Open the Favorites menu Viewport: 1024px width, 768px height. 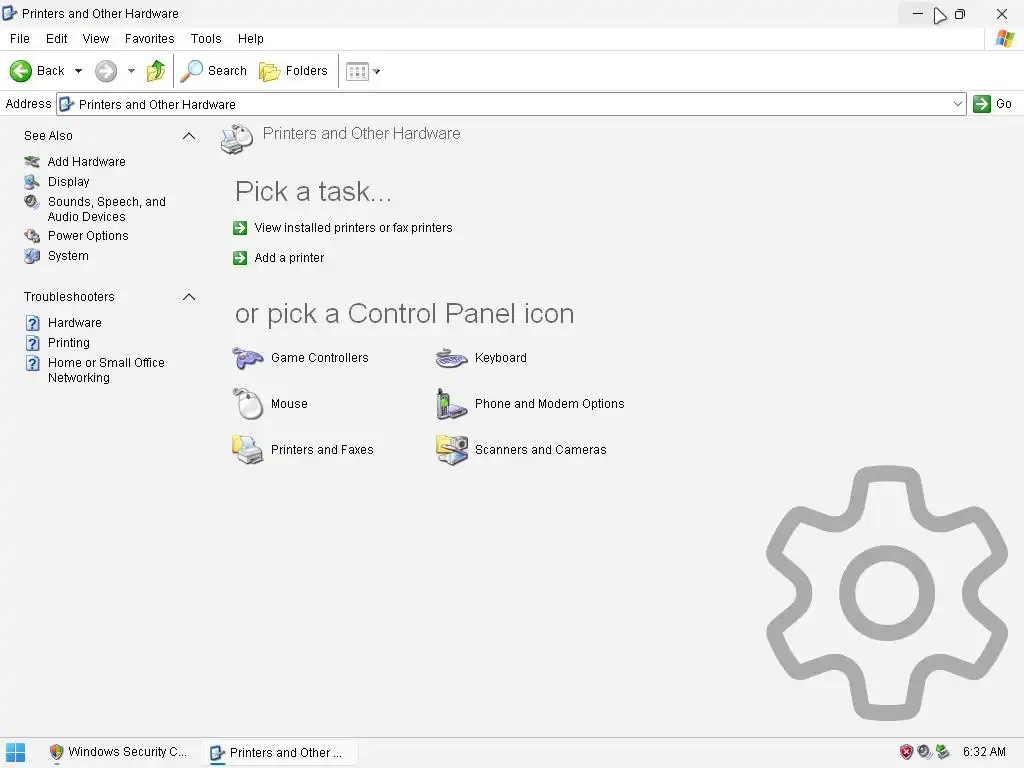click(150, 39)
